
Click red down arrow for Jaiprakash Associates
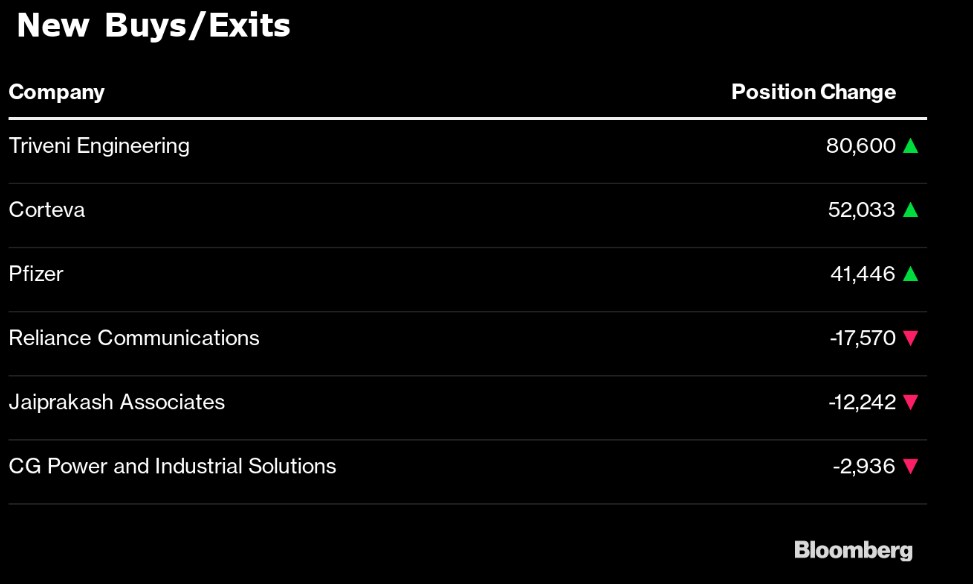(x=910, y=402)
